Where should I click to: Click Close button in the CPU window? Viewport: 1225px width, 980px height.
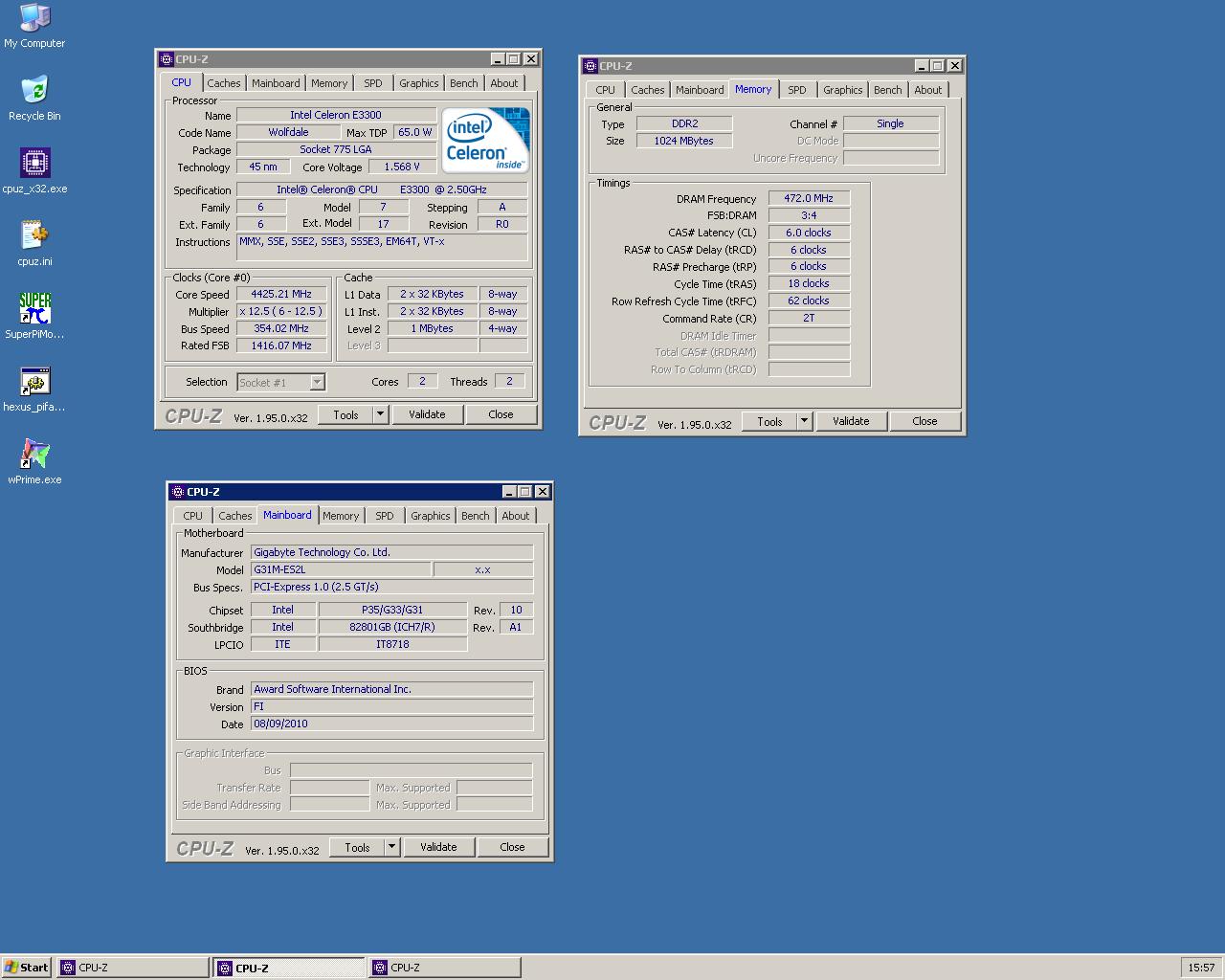pyautogui.click(x=501, y=414)
